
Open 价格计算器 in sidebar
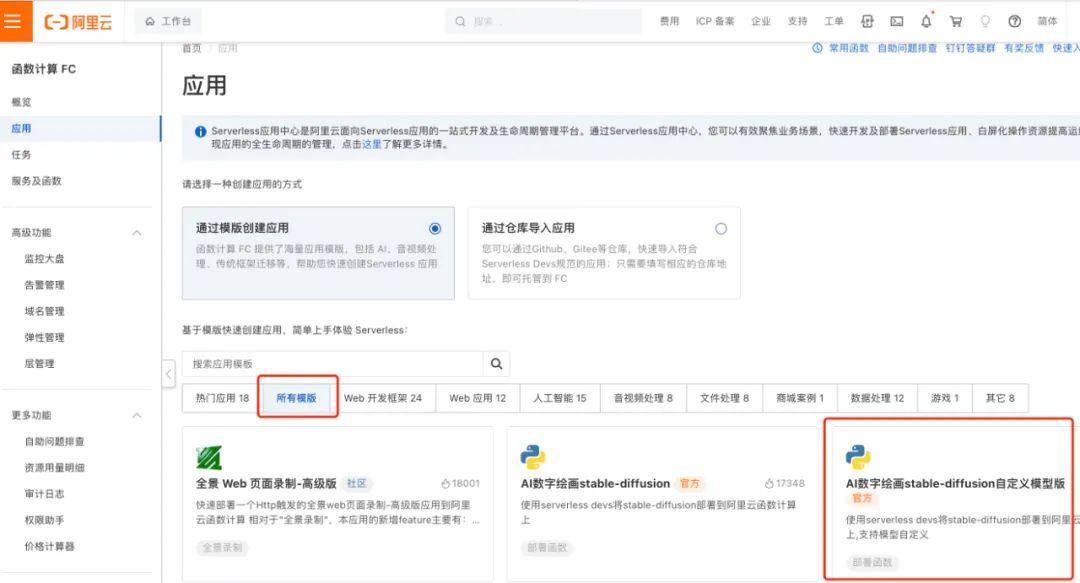coord(50,546)
